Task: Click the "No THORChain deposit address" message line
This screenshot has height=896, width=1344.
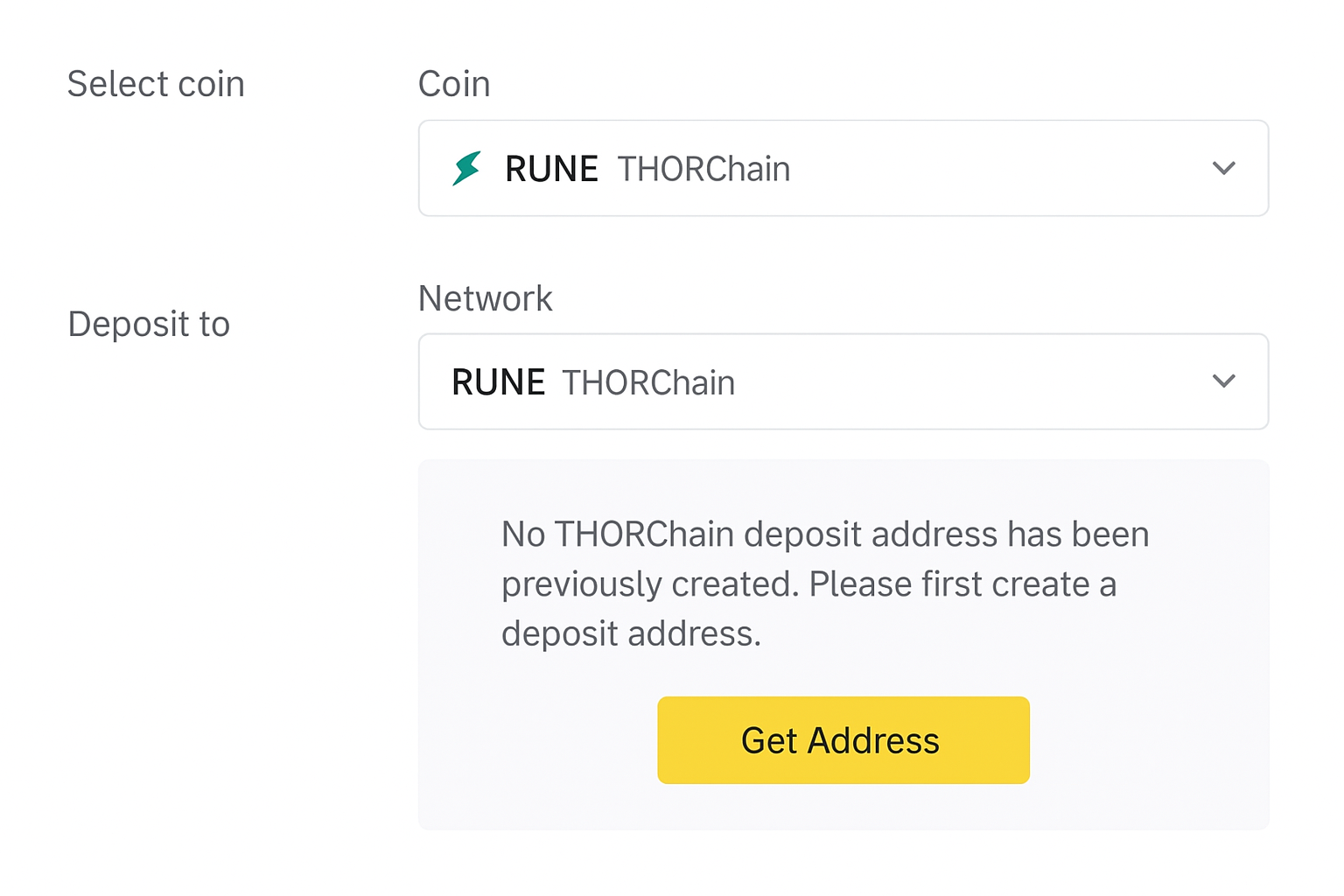Action: point(824,534)
